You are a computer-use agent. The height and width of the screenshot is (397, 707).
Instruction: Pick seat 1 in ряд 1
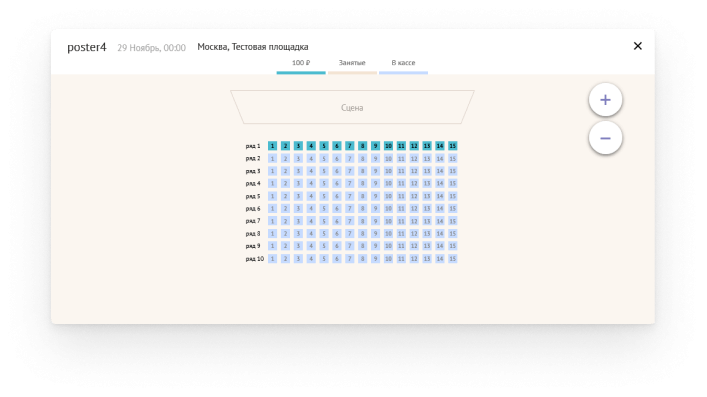pyautogui.click(x=272, y=146)
